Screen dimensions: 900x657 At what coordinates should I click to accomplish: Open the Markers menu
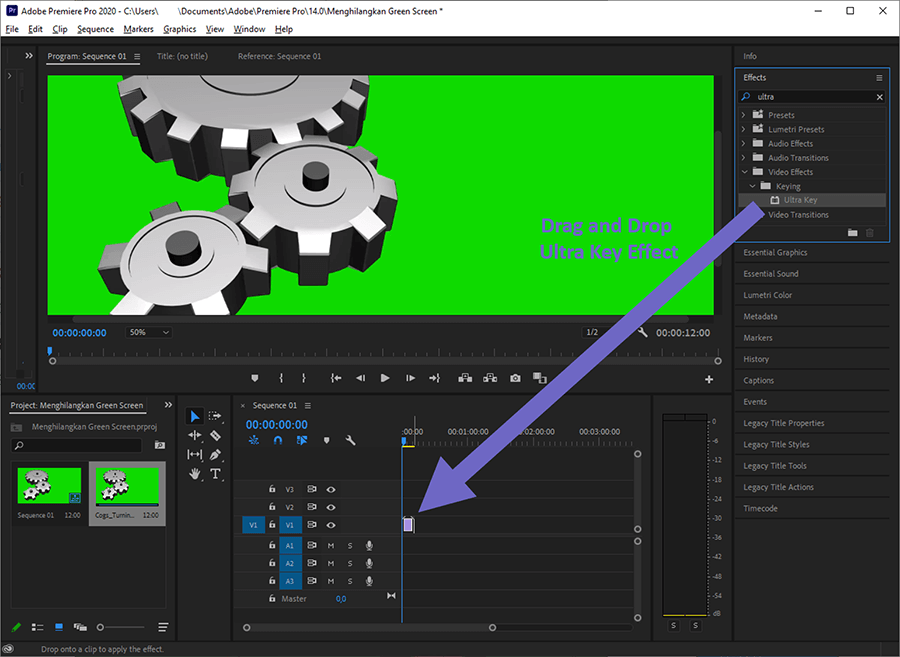138,29
